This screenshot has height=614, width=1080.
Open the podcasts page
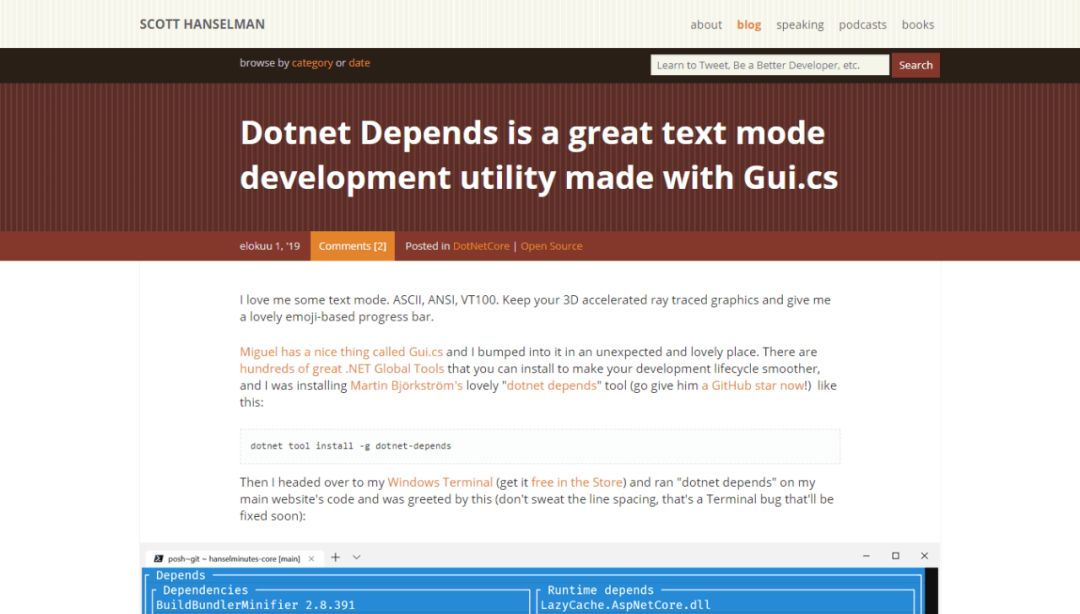(x=862, y=25)
